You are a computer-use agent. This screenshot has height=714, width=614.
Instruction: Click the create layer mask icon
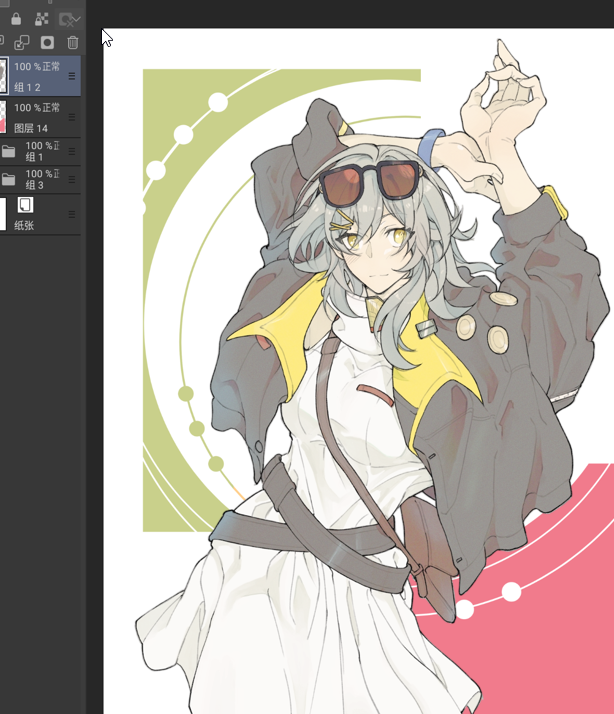47,42
